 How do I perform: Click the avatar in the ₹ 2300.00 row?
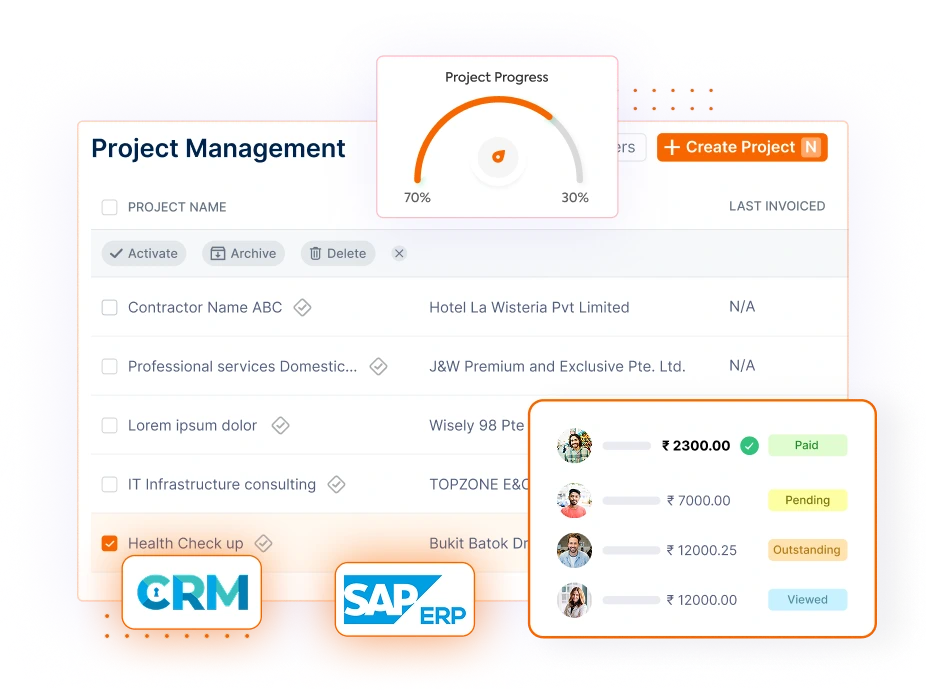coord(574,446)
